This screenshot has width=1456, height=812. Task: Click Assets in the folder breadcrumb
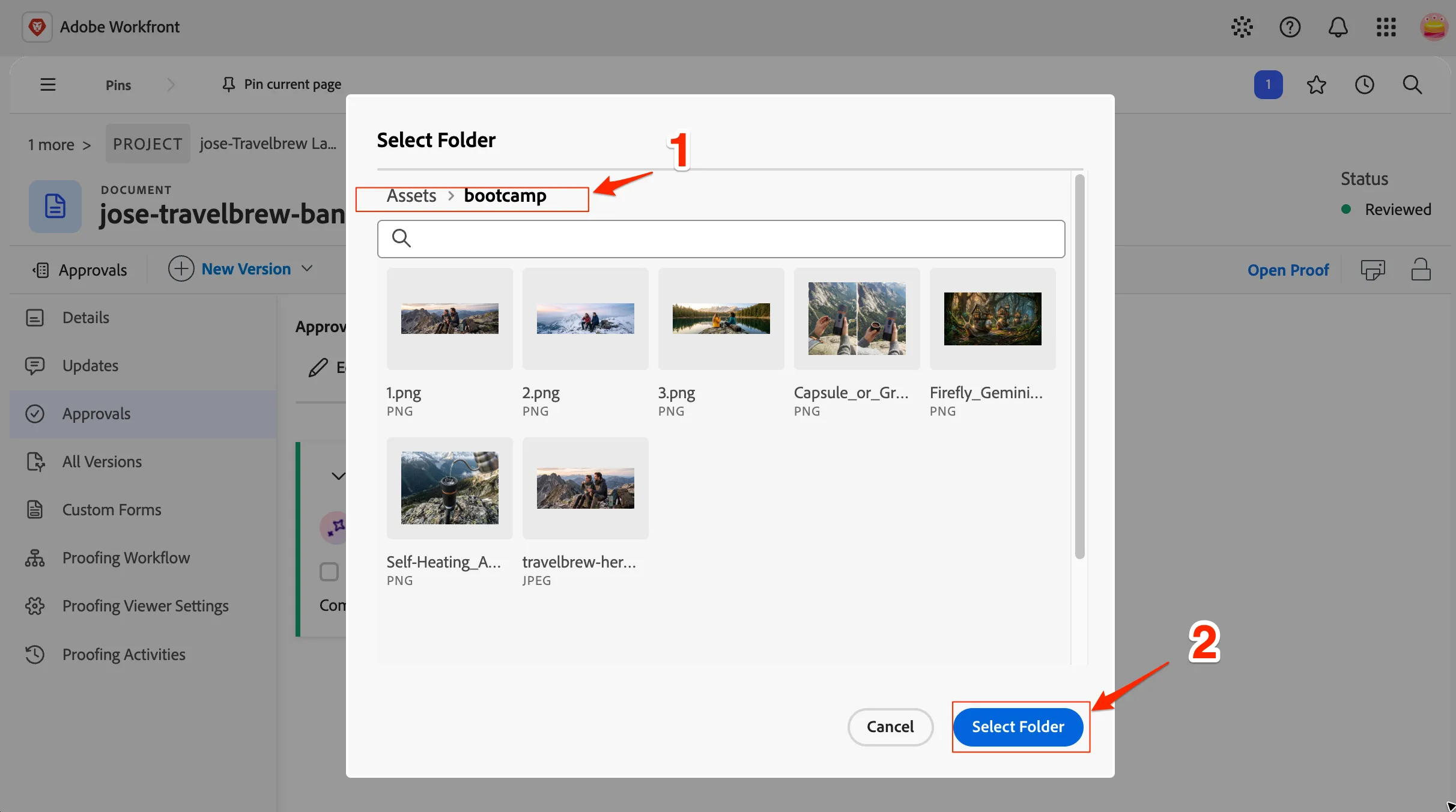click(411, 196)
